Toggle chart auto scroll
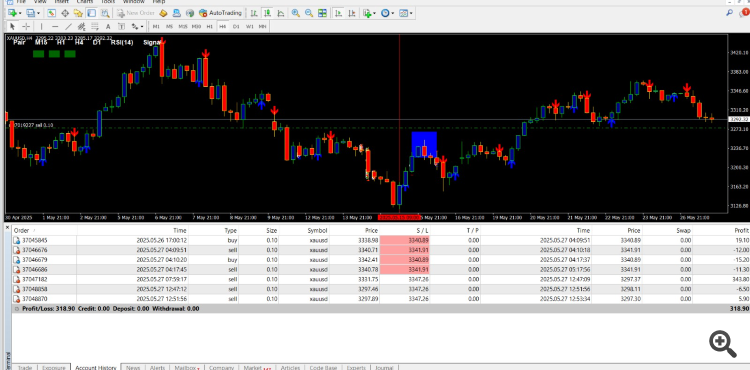 tap(339, 13)
